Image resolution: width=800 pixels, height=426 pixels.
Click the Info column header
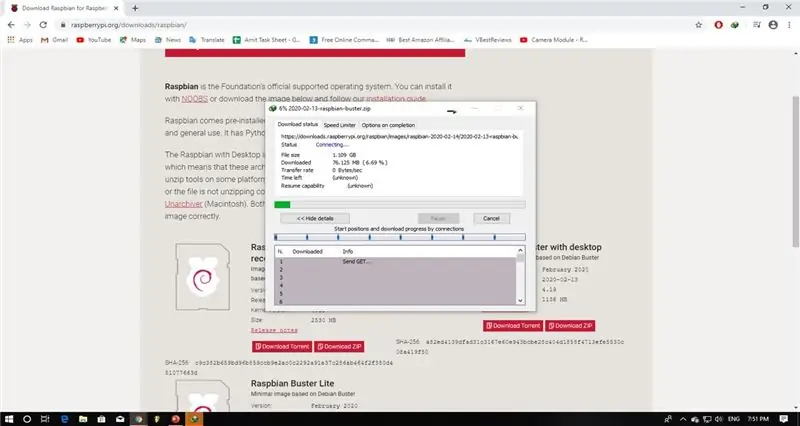pyautogui.click(x=347, y=252)
